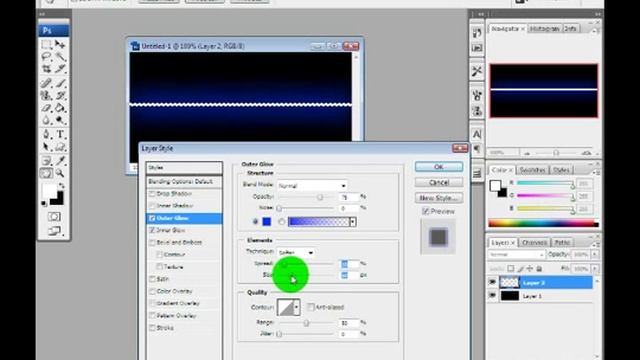Click the blue glow color swatch
The height and width of the screenshot is (360, 640).
[x=267, y=222]
